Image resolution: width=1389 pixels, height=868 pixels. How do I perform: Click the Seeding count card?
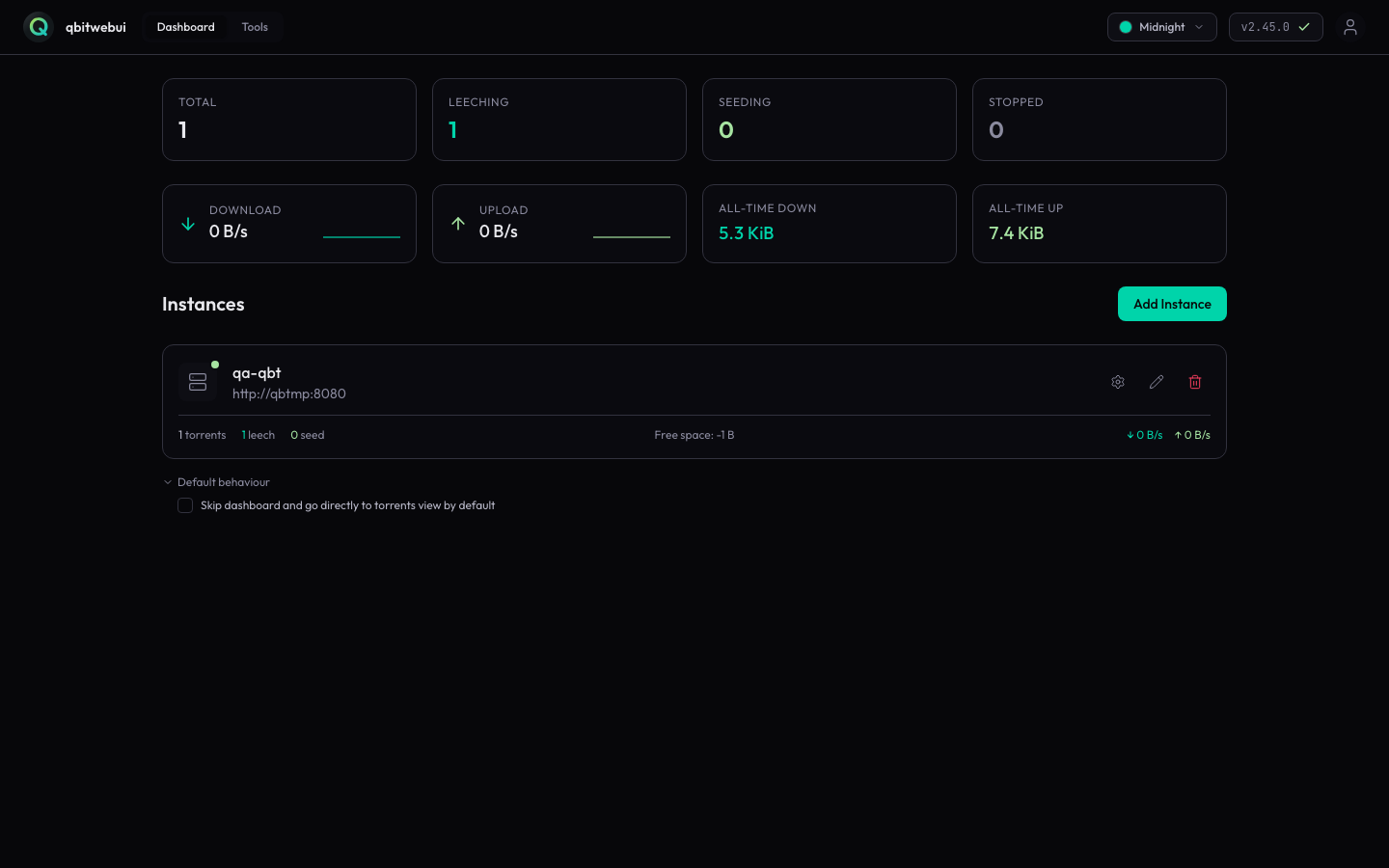(830, 120)
